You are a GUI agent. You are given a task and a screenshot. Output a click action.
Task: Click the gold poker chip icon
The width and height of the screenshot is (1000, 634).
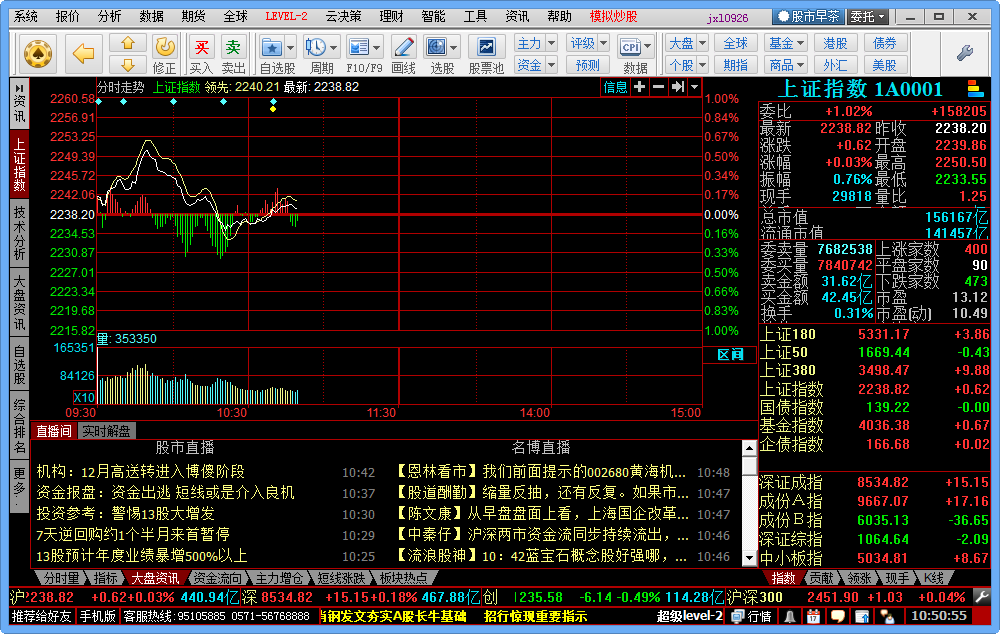pos(38,54)
